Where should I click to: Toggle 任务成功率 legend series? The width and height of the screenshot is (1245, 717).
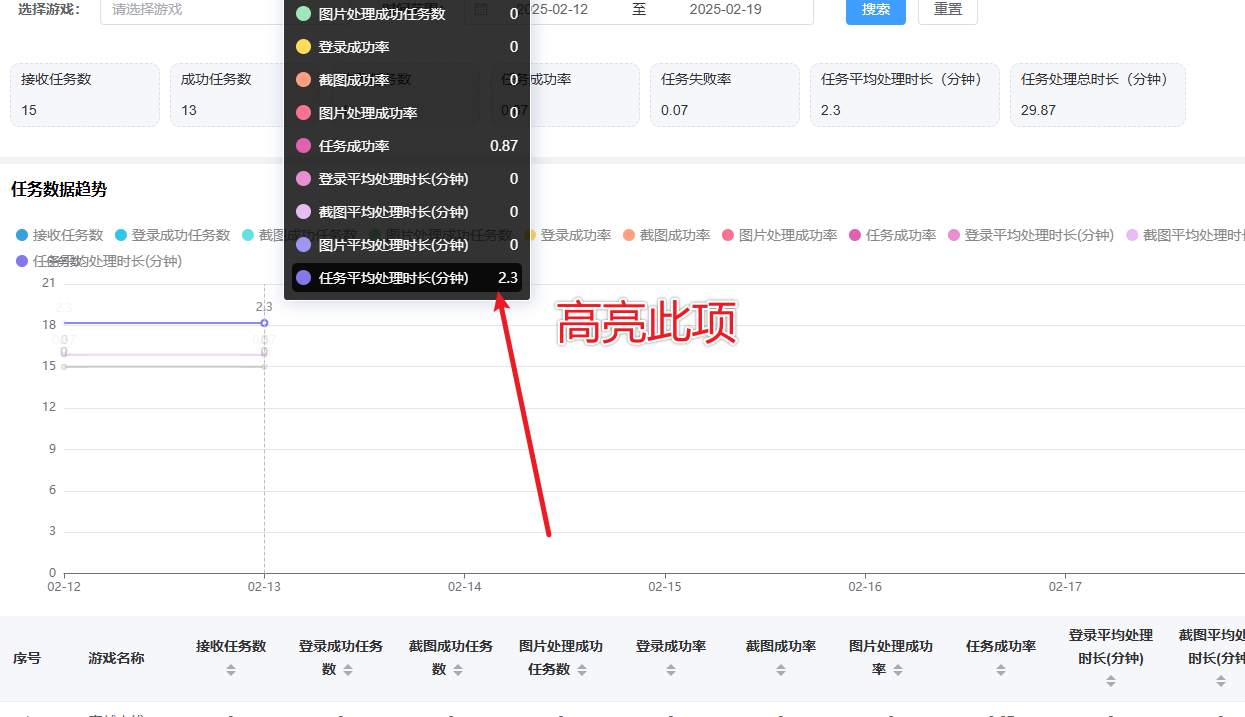(891, 235)
